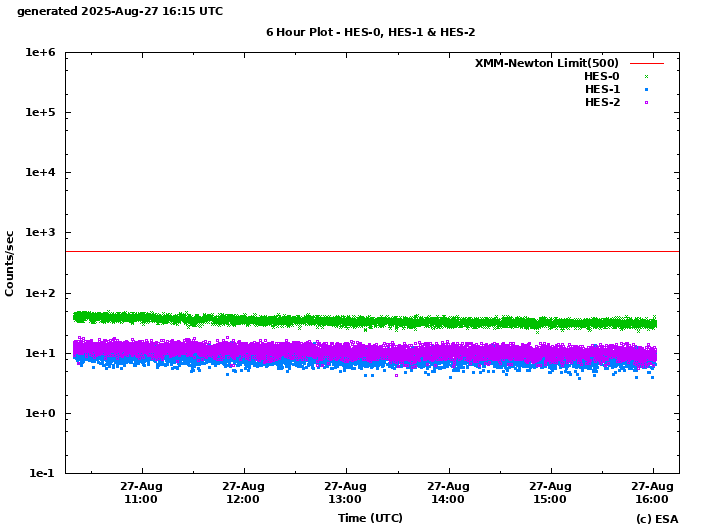The width and height of the screenshot is (704, 528).
Task: Click the 1e+2 y-axis tick label
Action: (x=40, y=293)
